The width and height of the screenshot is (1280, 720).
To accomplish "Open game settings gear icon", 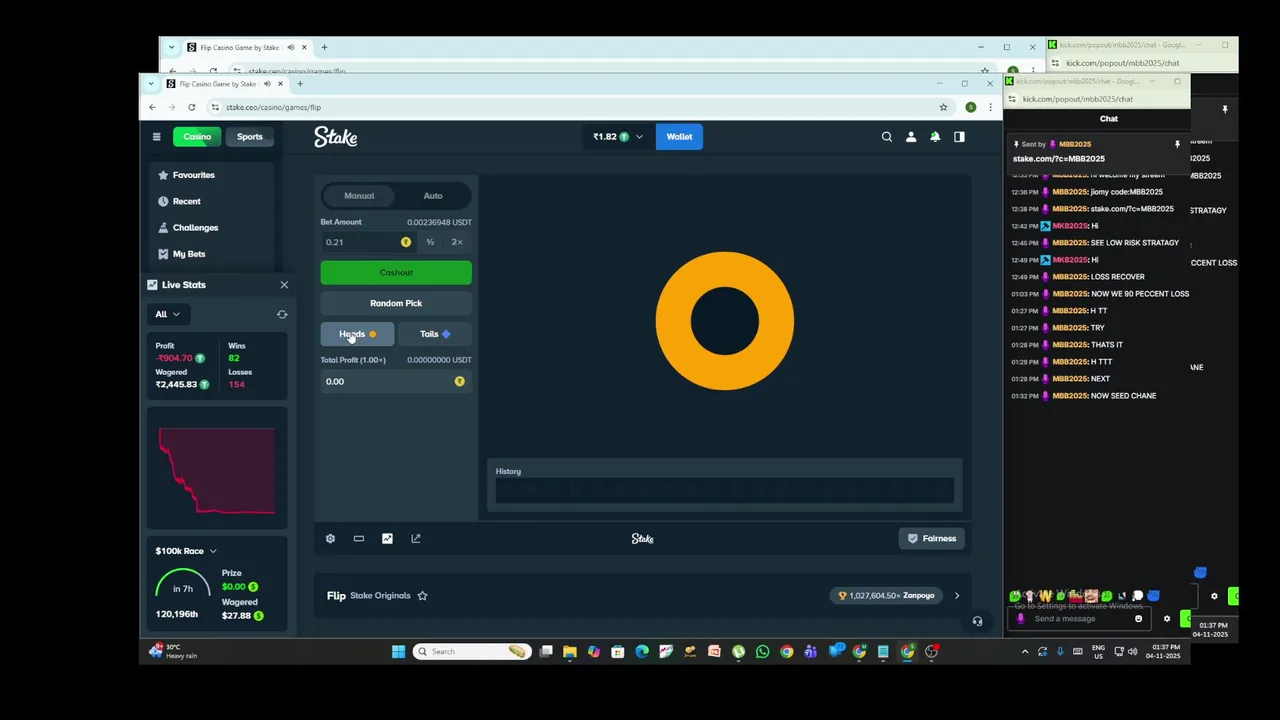I will pos(330,539).
